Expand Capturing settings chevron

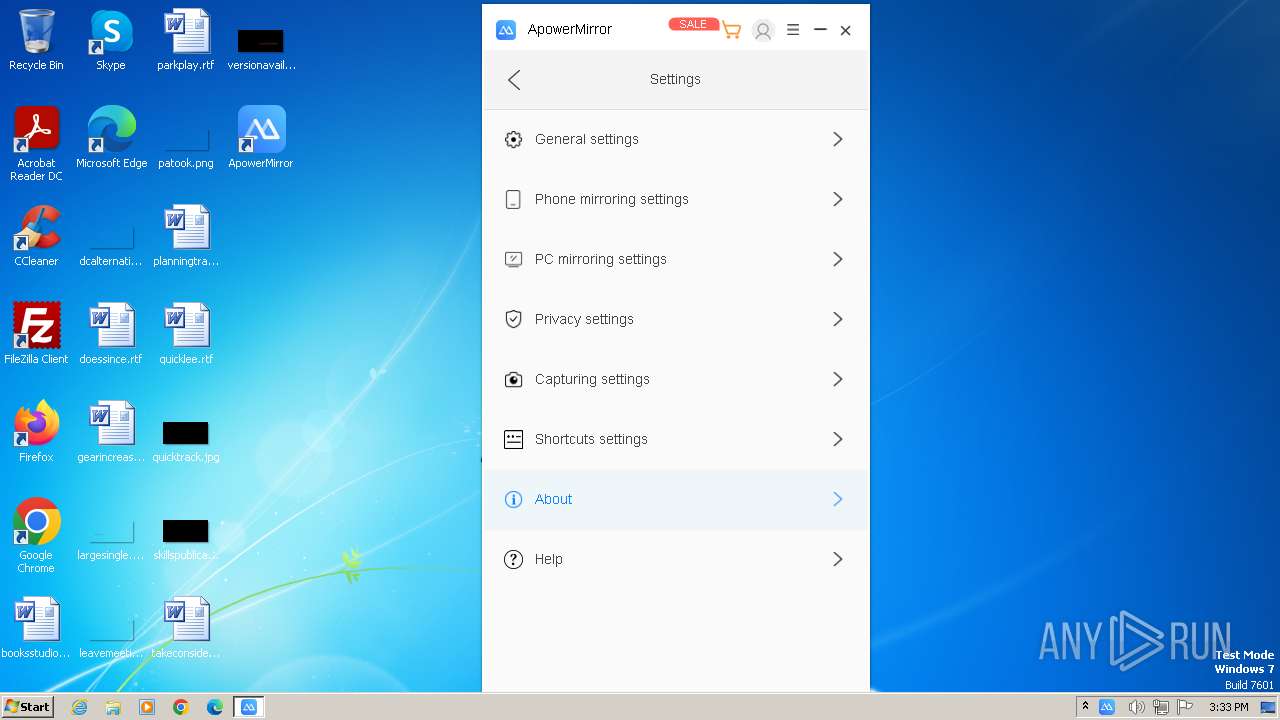(x=838, y=380)
